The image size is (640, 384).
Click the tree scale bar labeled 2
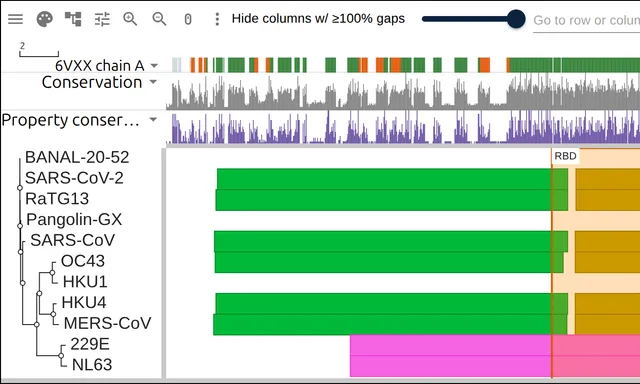pyautogui.click(x=39, y=49)
